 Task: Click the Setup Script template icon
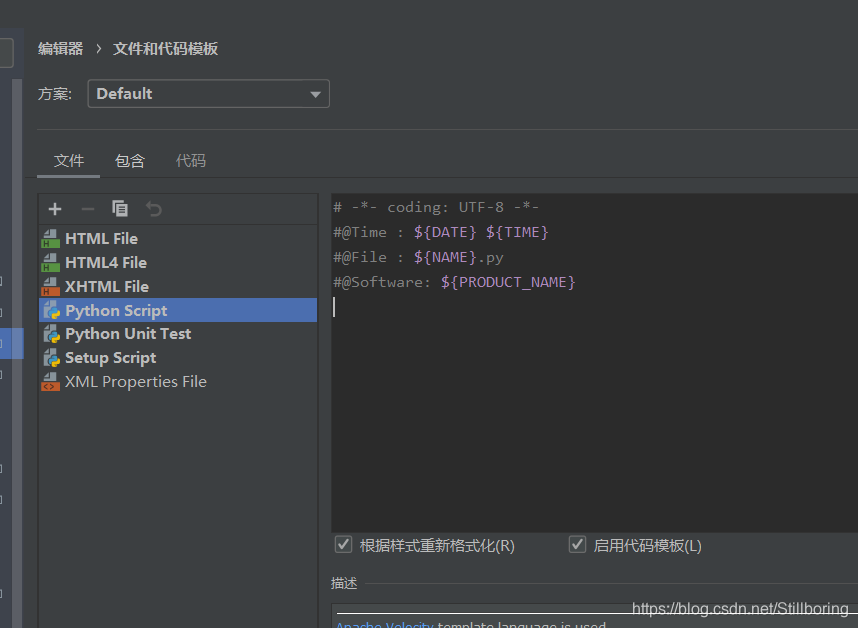click(x=51, y=357)
